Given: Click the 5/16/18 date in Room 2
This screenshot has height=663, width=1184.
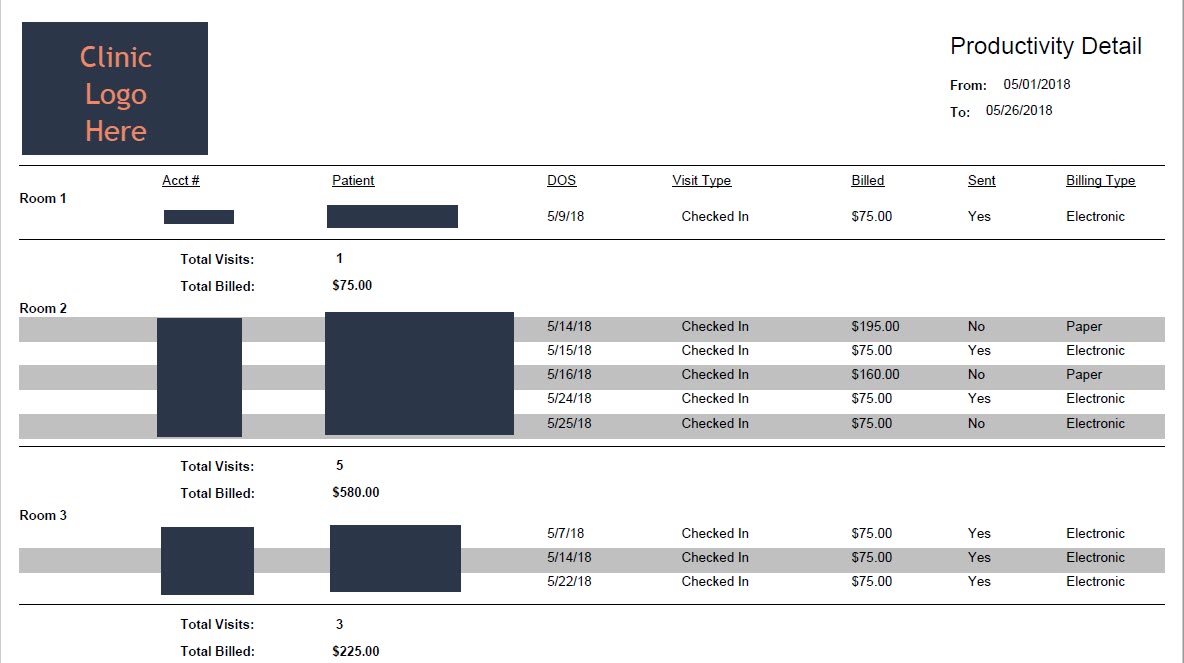Looking at the screenshot, I should 569,375.
